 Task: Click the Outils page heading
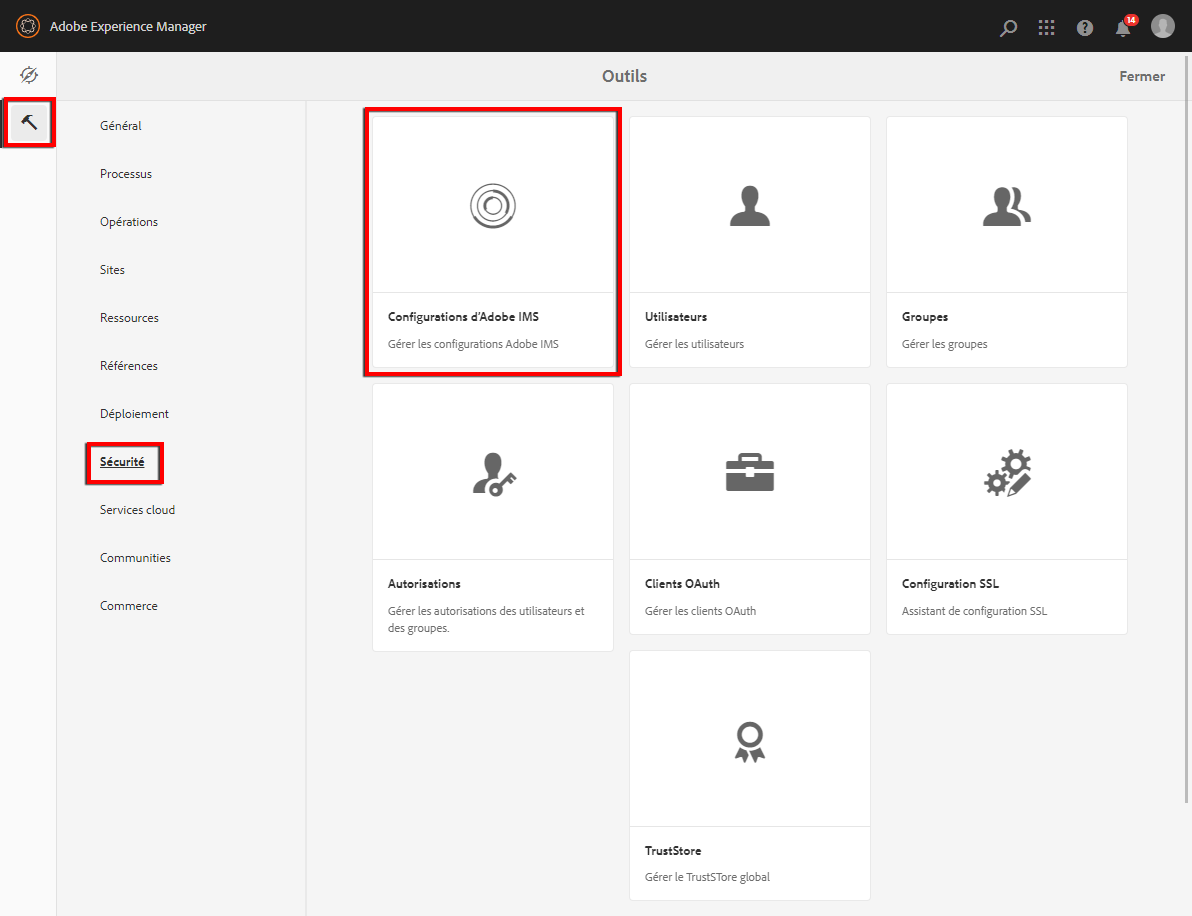(x=624, y=76)
